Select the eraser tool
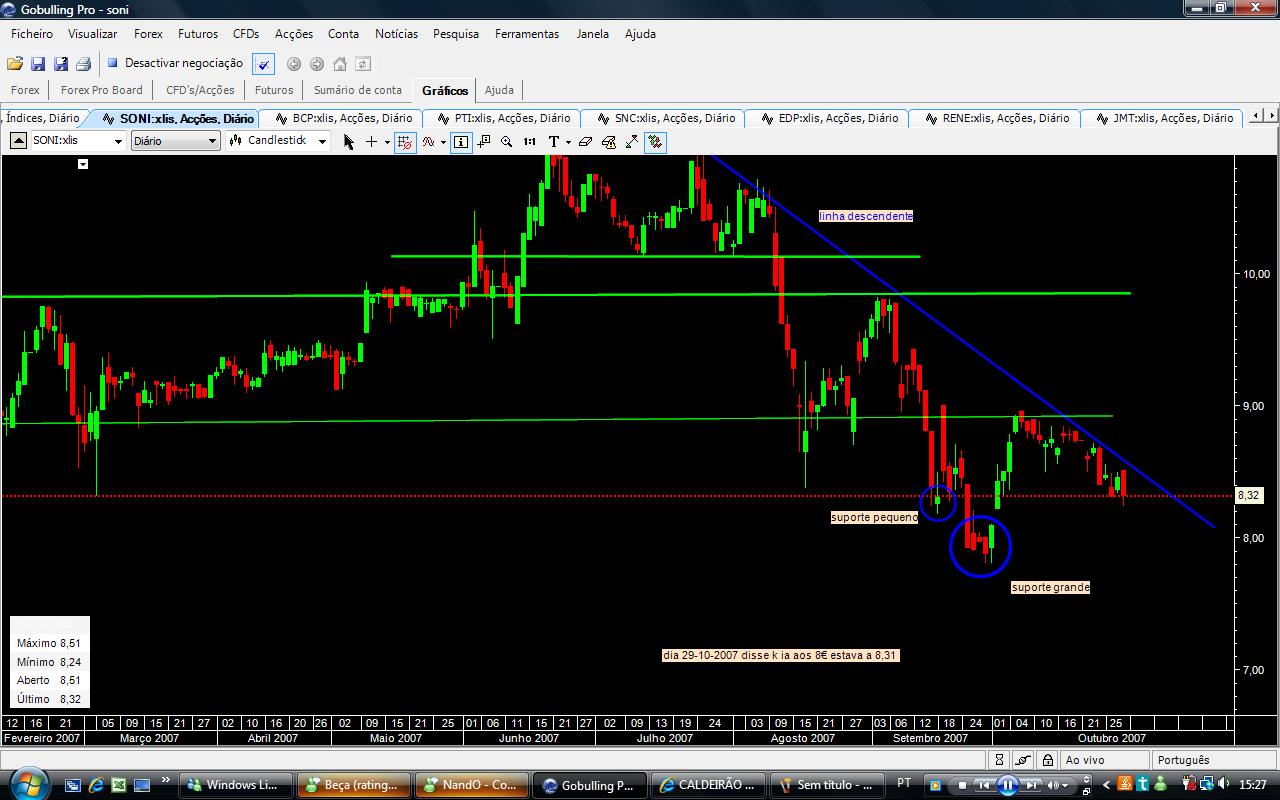The width and height of the screenshot is (1280, 800). (x=586, y=141)
